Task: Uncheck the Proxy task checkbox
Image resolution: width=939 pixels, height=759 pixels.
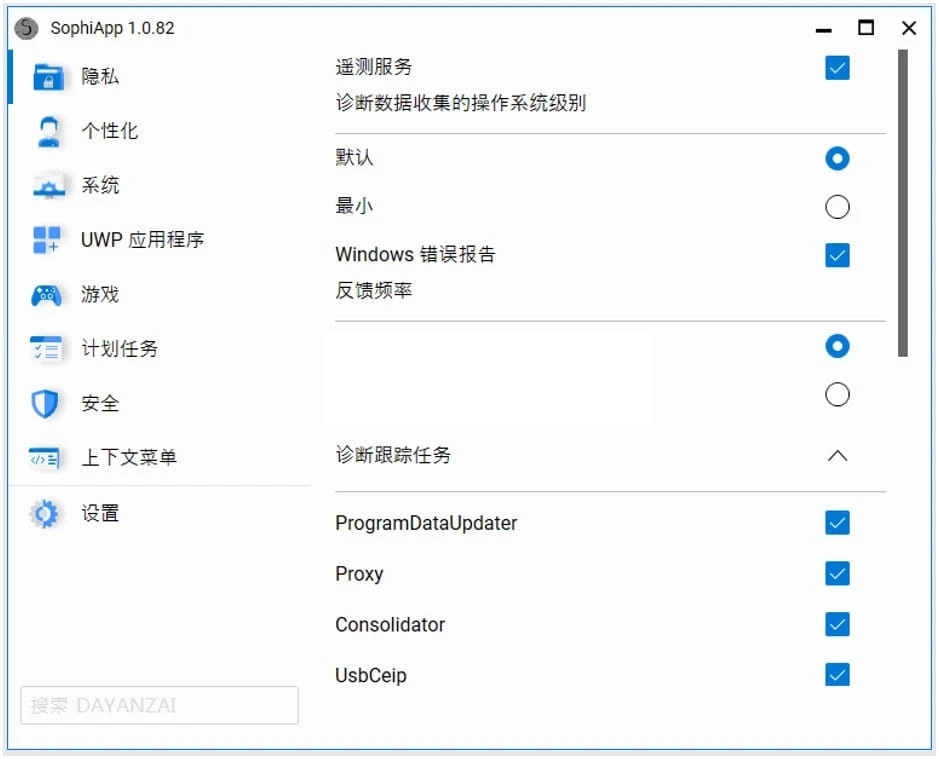Action: 837,573
